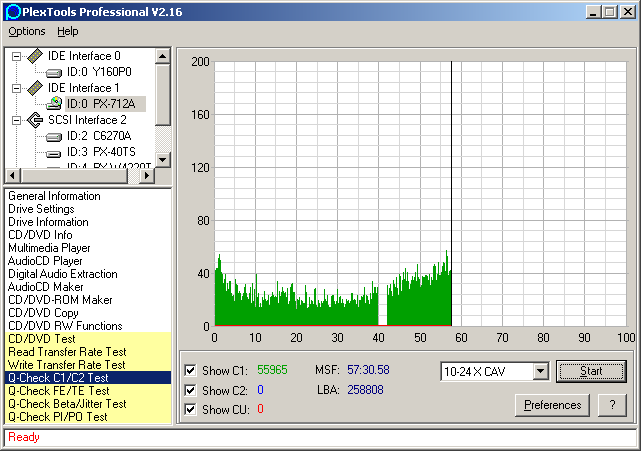The height and width of the screenshot is (451, 641).
Task: Collapse the IDE Interface 1 node
Action: (16, 88)
